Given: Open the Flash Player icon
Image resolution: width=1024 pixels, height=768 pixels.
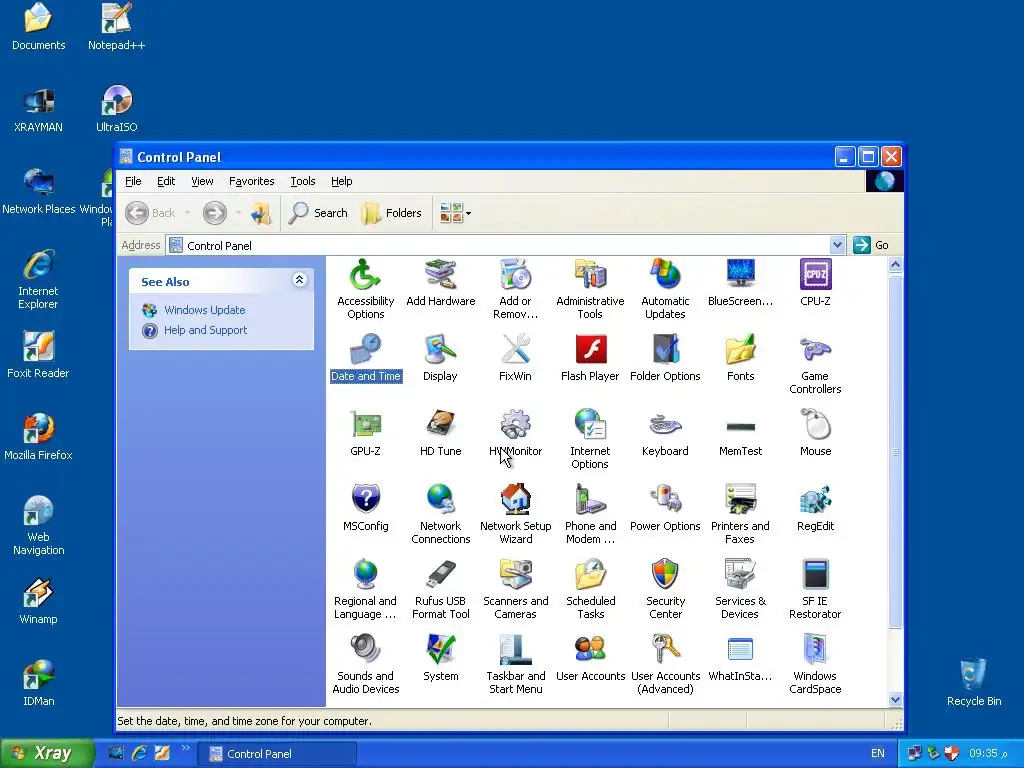Looking at the screenshot, I should coord(590,357).
